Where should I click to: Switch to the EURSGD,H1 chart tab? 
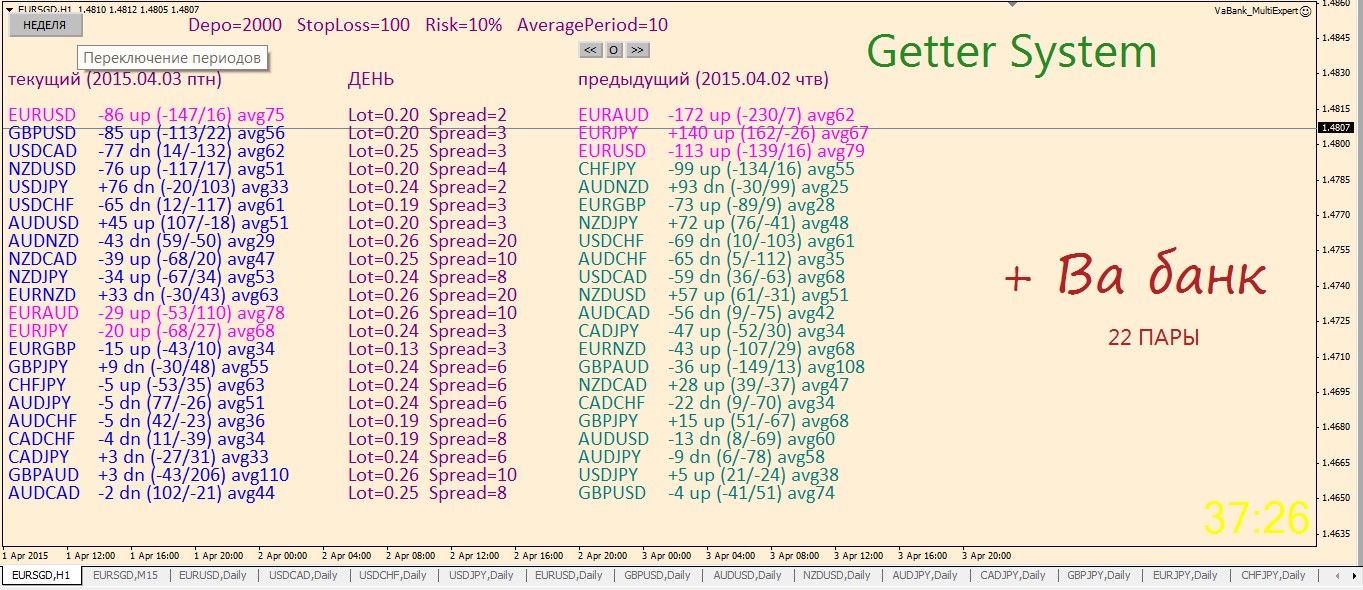pos(40,575)
